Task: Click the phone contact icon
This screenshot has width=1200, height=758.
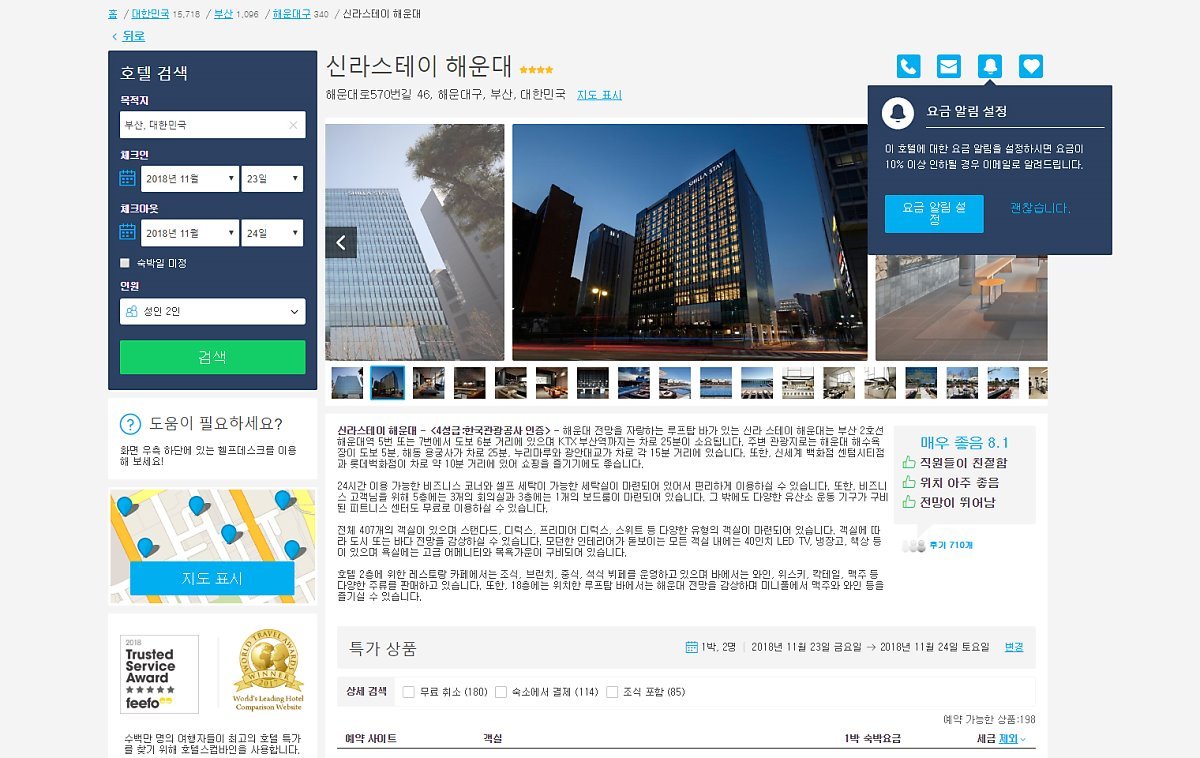Action: (908, 66)
